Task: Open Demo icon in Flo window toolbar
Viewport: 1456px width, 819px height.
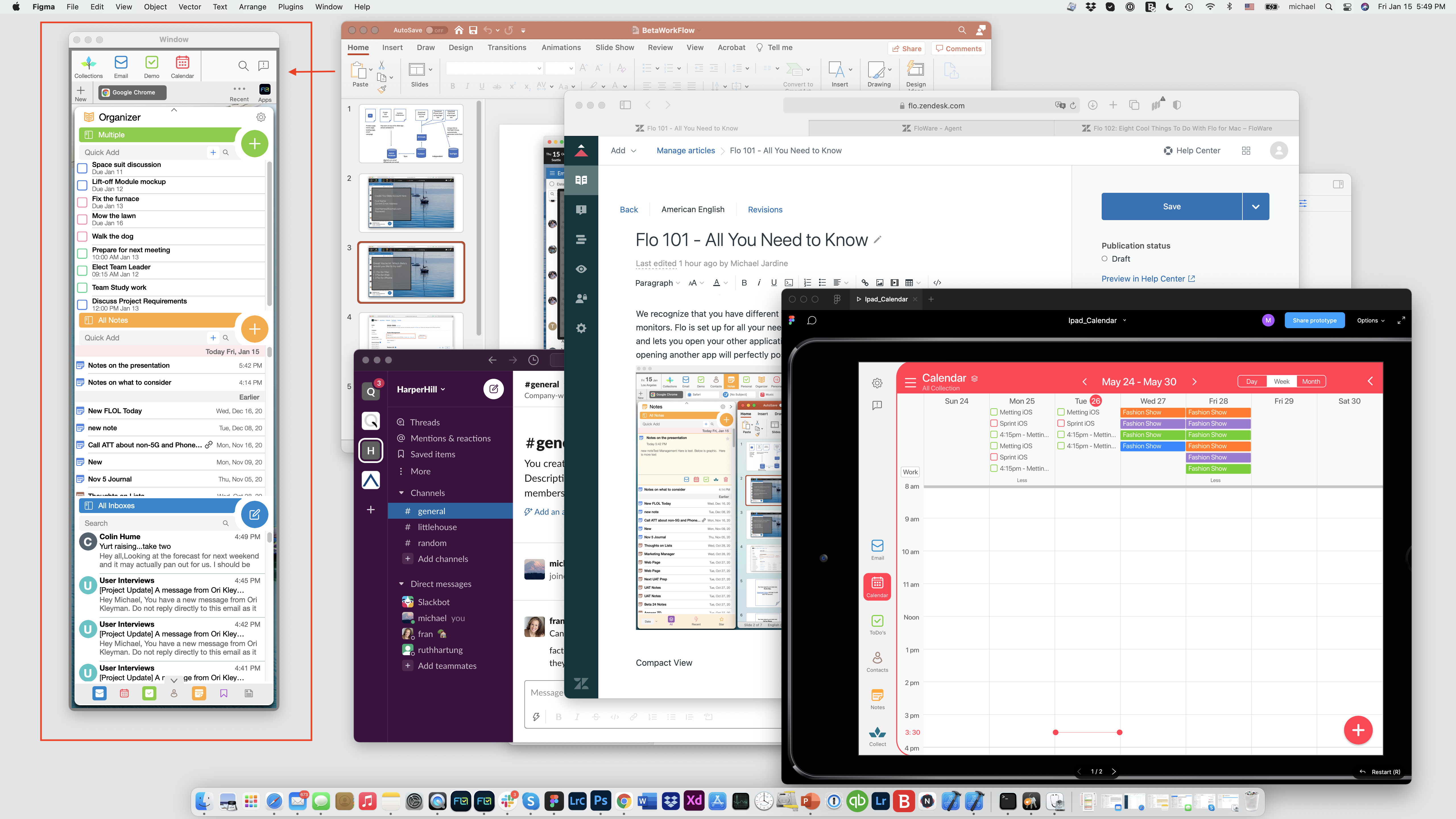Action: (152, 66)
